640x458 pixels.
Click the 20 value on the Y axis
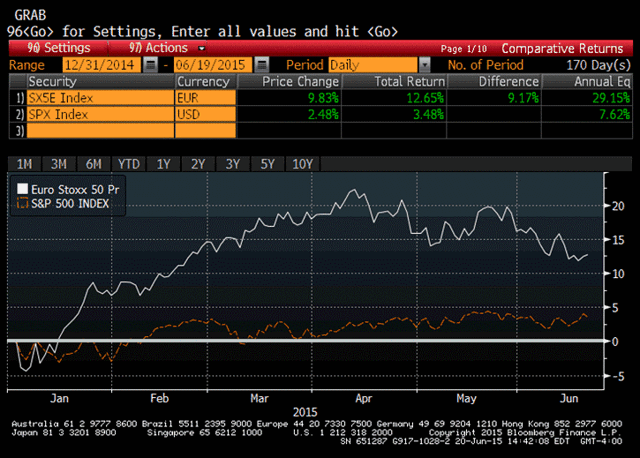pyautogui.click(x=618, y=206)
